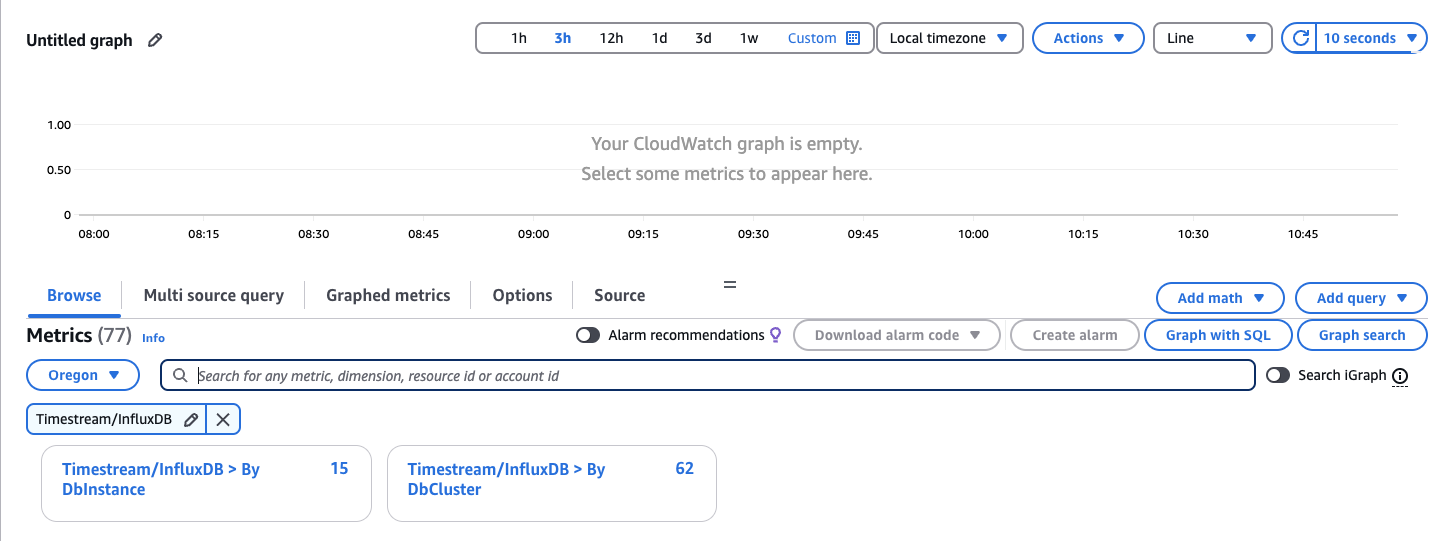Click the lightbulb icon near Alarm recommendations
The height and width of the screenshot is (541, 1452).
(775, 335)
